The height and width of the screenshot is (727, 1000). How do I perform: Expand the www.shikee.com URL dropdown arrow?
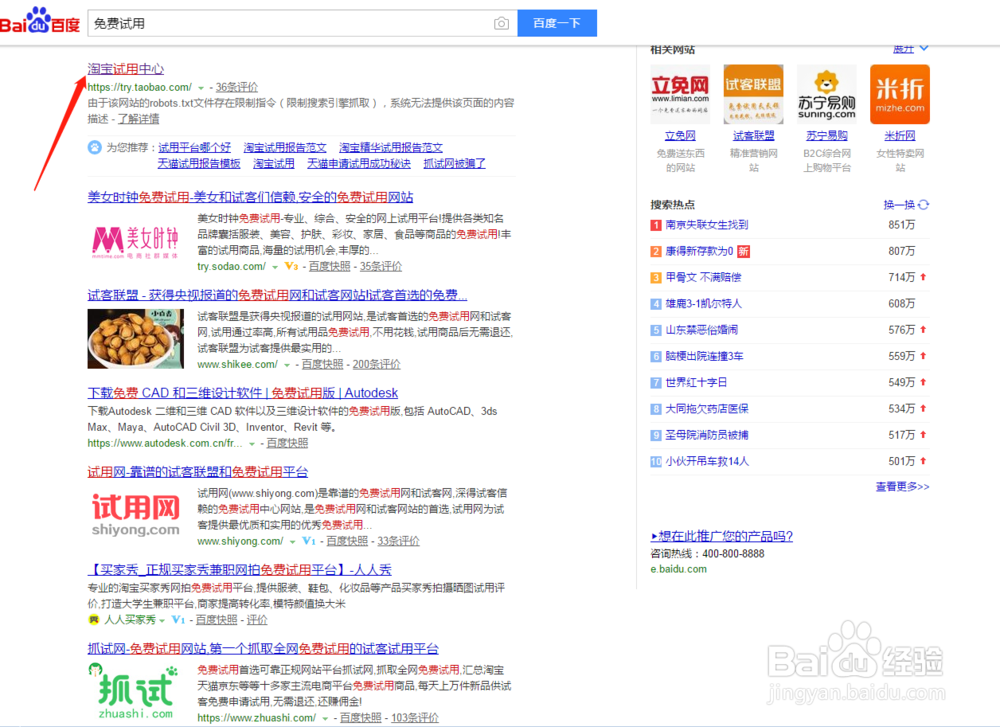tap(287, 365)
